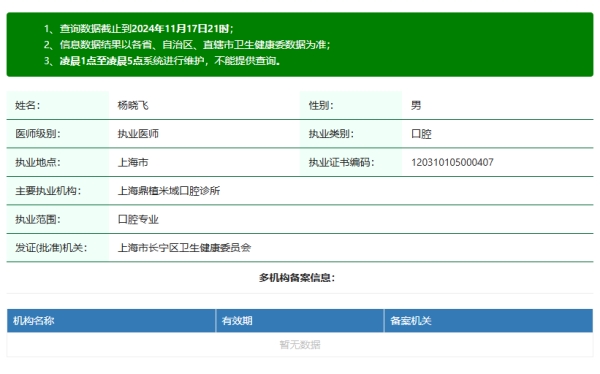
Task: Select the 口腔 category value
Action: pos(421,134)
